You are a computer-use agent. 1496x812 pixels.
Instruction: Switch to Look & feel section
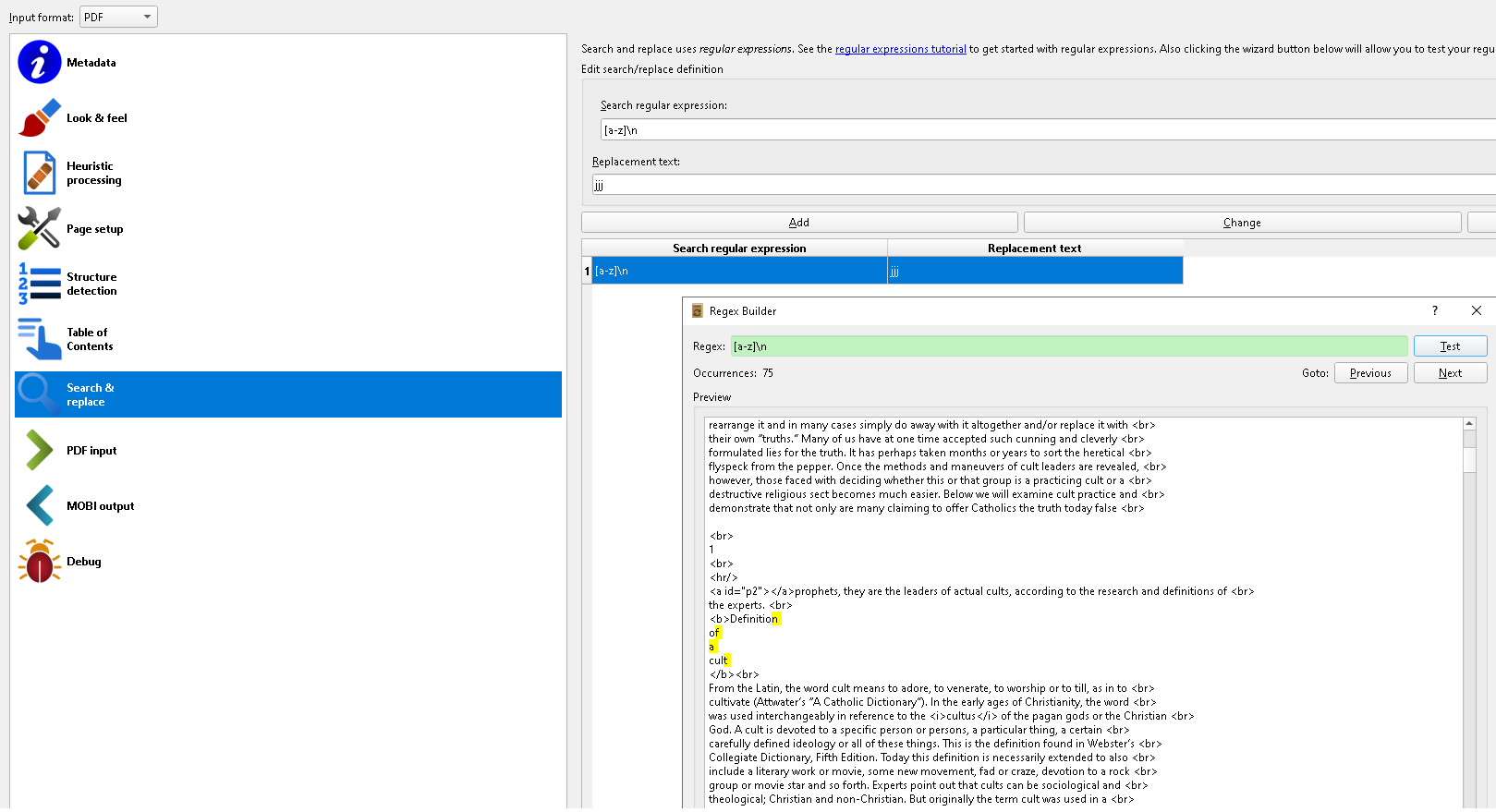pyautogui.click(x=97, y=118)
